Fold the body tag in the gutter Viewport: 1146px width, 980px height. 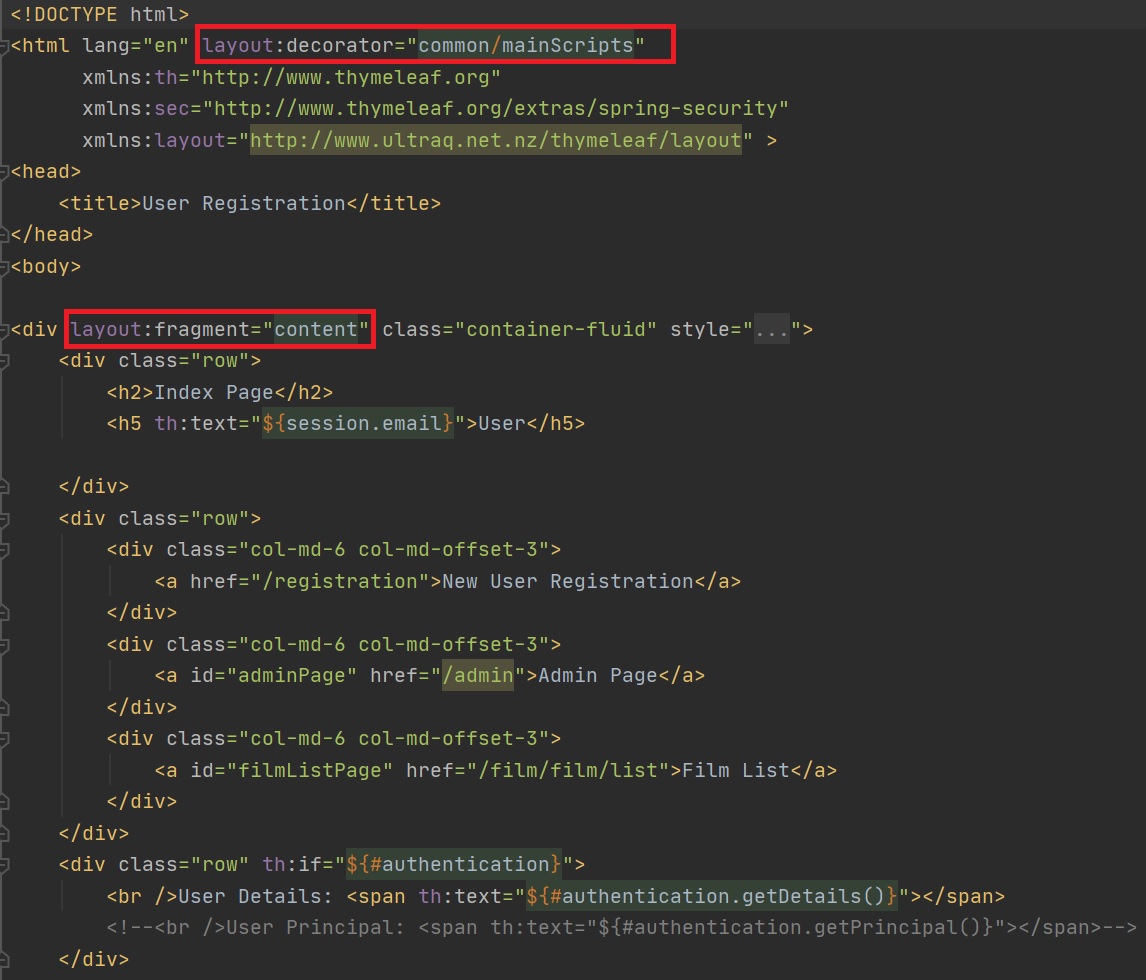click(4, 266)
